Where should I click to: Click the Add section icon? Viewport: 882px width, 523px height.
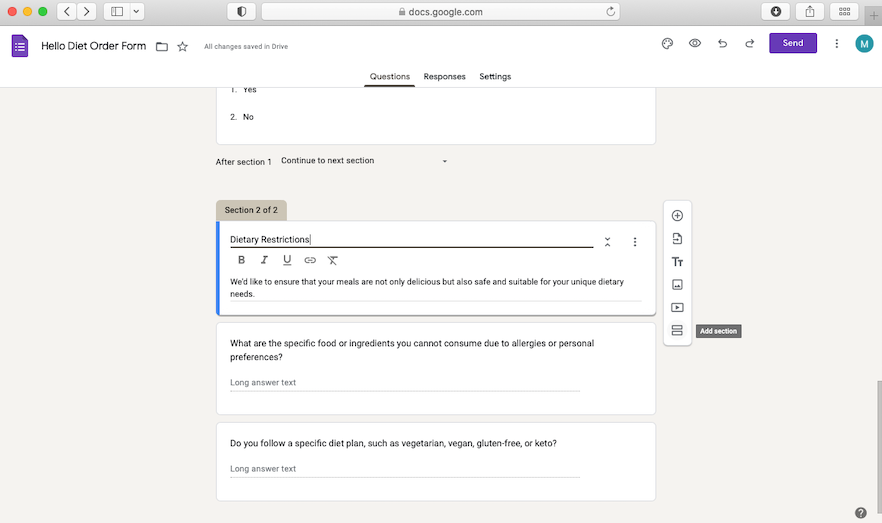click(677, 331)
